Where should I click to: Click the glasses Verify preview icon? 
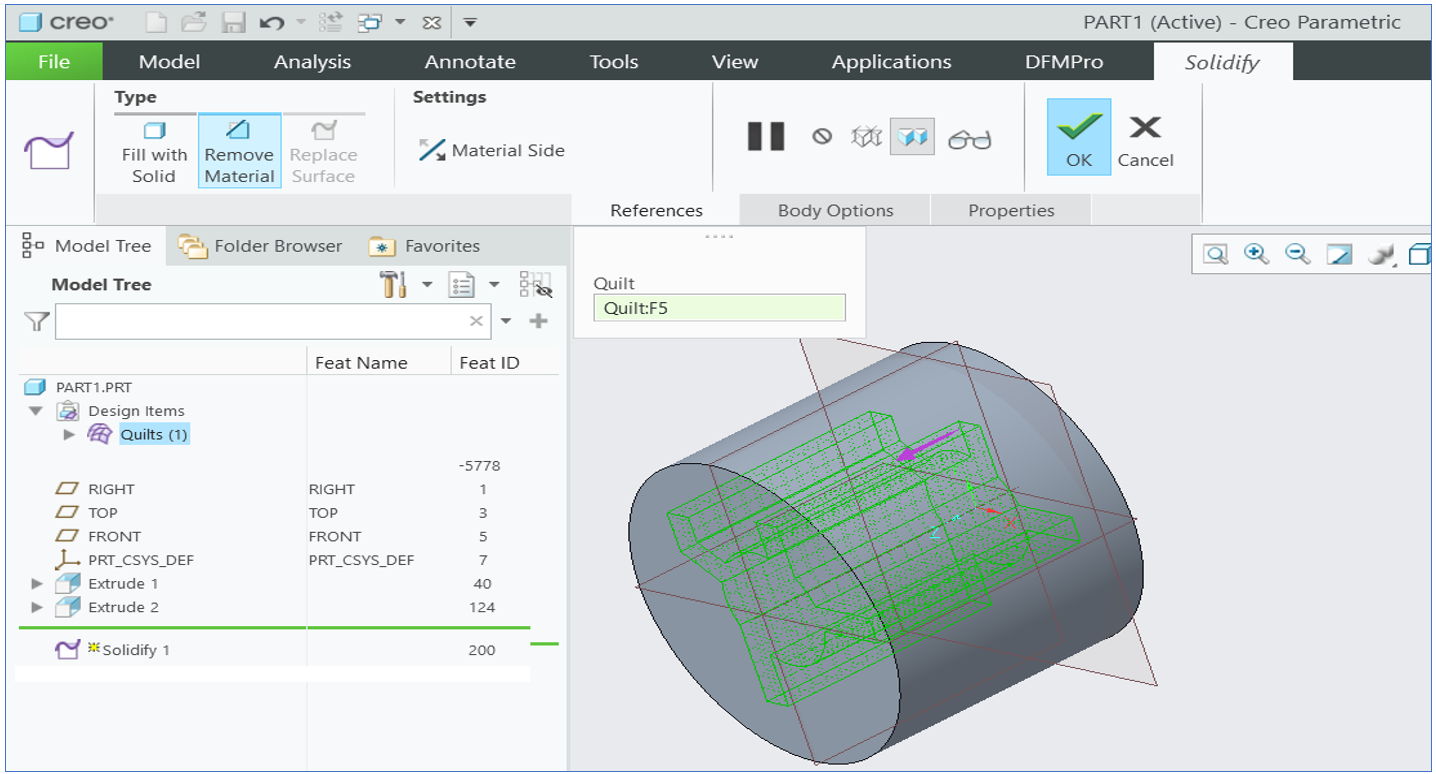pos(969,139)
